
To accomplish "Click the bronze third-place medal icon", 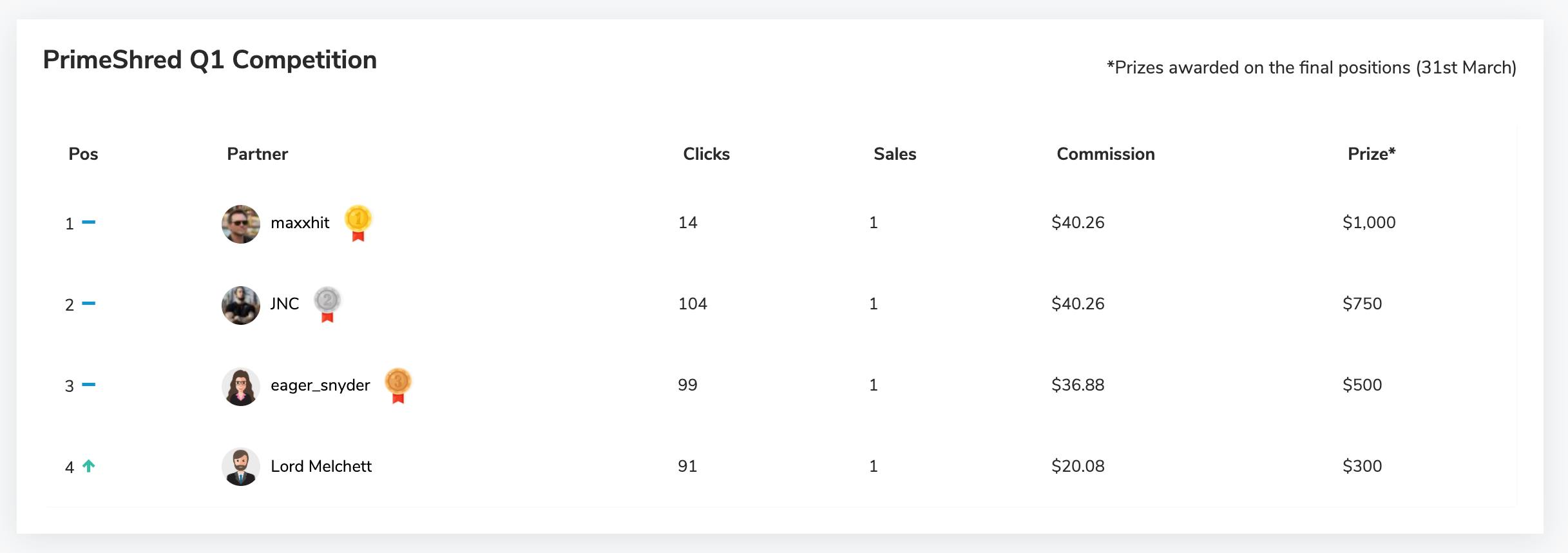I will pyautogui.click(x=398, y=384).
